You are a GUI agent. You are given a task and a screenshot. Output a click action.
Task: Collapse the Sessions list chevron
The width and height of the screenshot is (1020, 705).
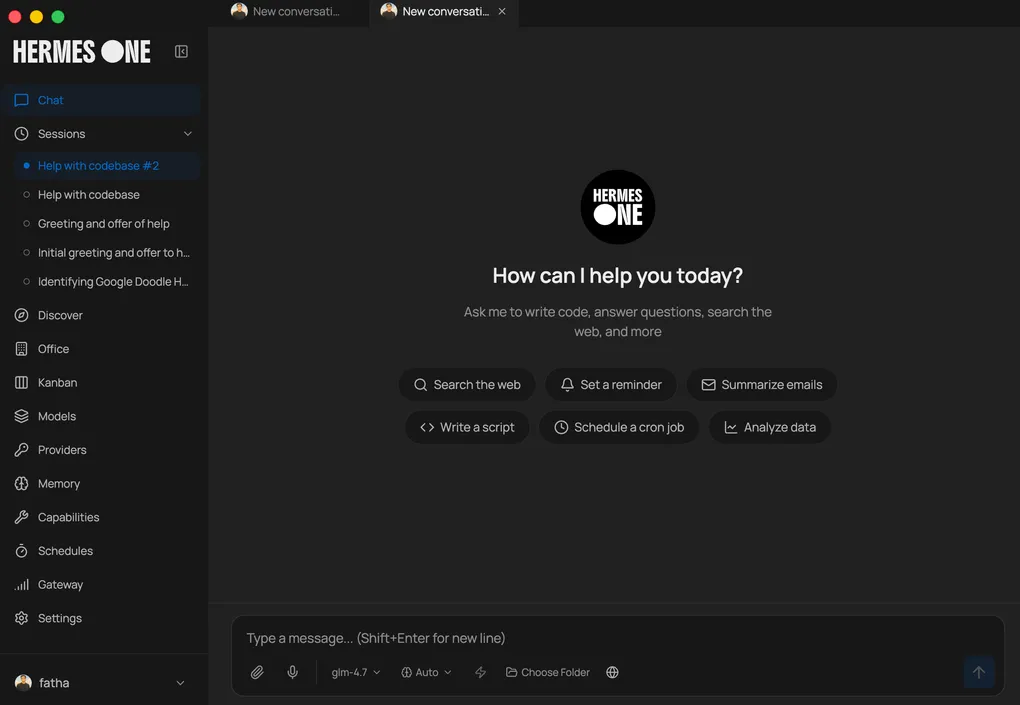tap(187, 133)
